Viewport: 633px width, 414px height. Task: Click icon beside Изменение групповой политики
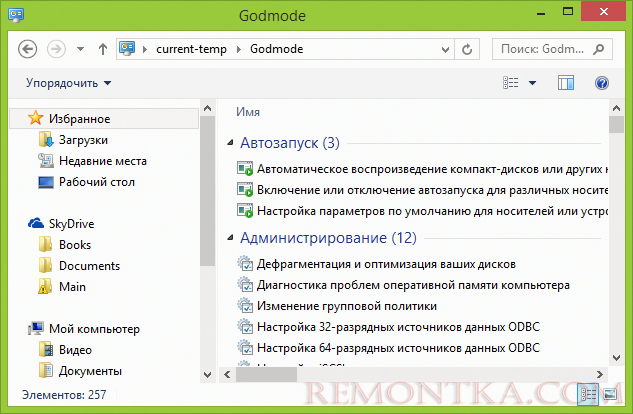point(245,305)
